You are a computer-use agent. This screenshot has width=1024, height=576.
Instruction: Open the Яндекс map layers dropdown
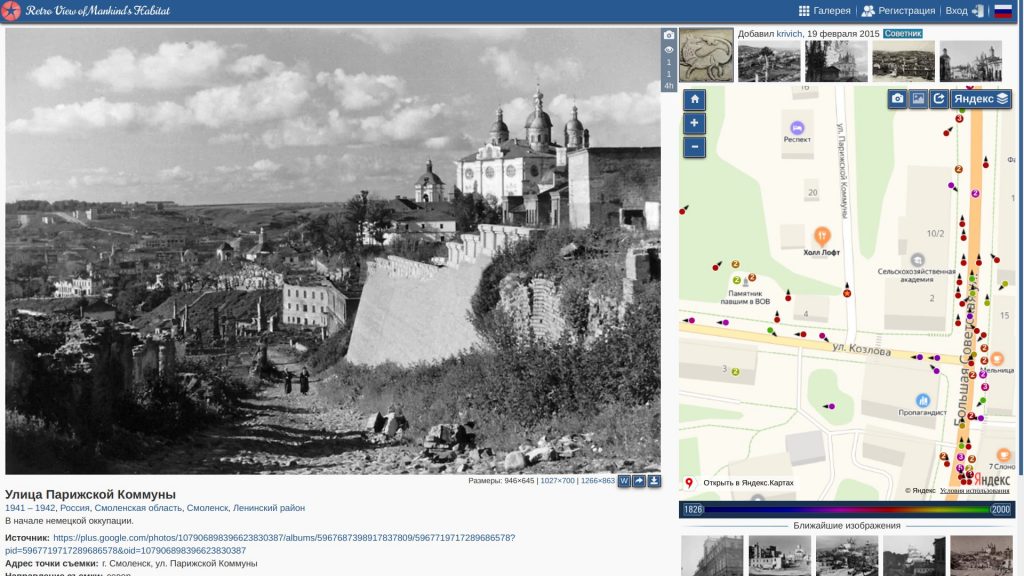click(x=981, y=99)
